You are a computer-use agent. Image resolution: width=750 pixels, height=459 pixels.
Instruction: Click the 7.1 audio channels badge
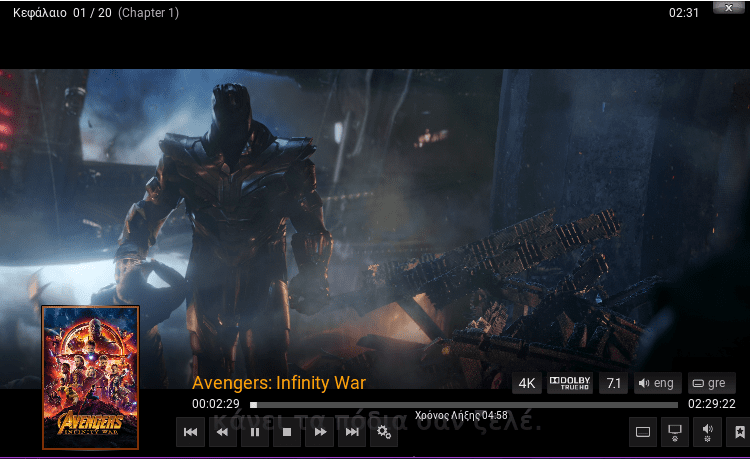tap(613, 383)
